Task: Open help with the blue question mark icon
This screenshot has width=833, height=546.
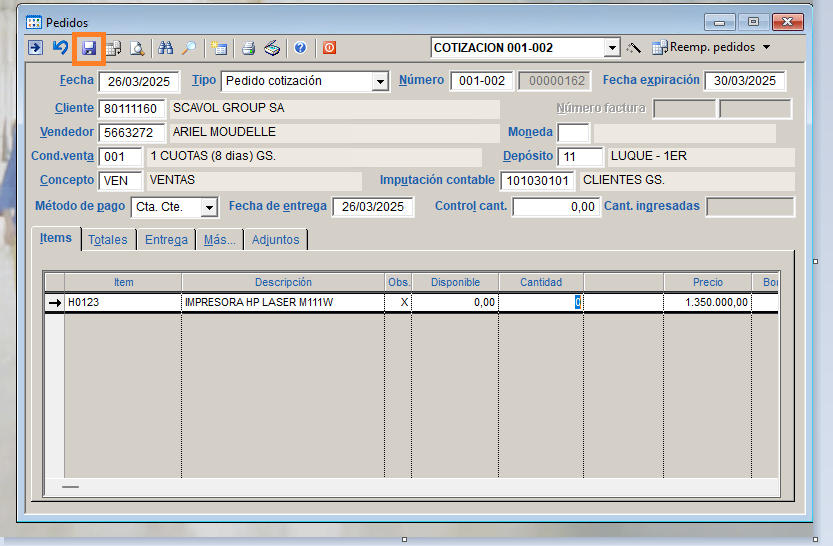Action: pyautogui.click(x=300, y=48)
